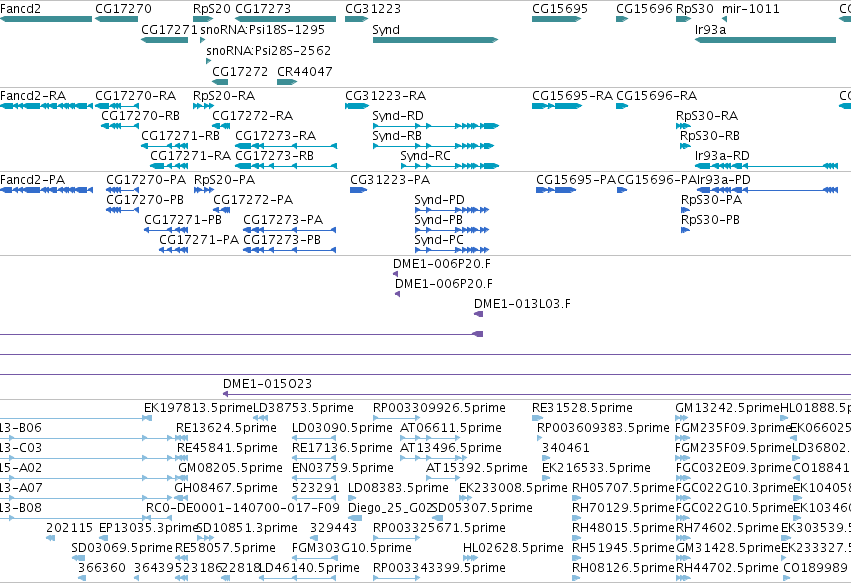The image size is (851, 583).
Task: Select the EN03759.5prime EST label
Action: pyautogui.click(x=342, y=468)
